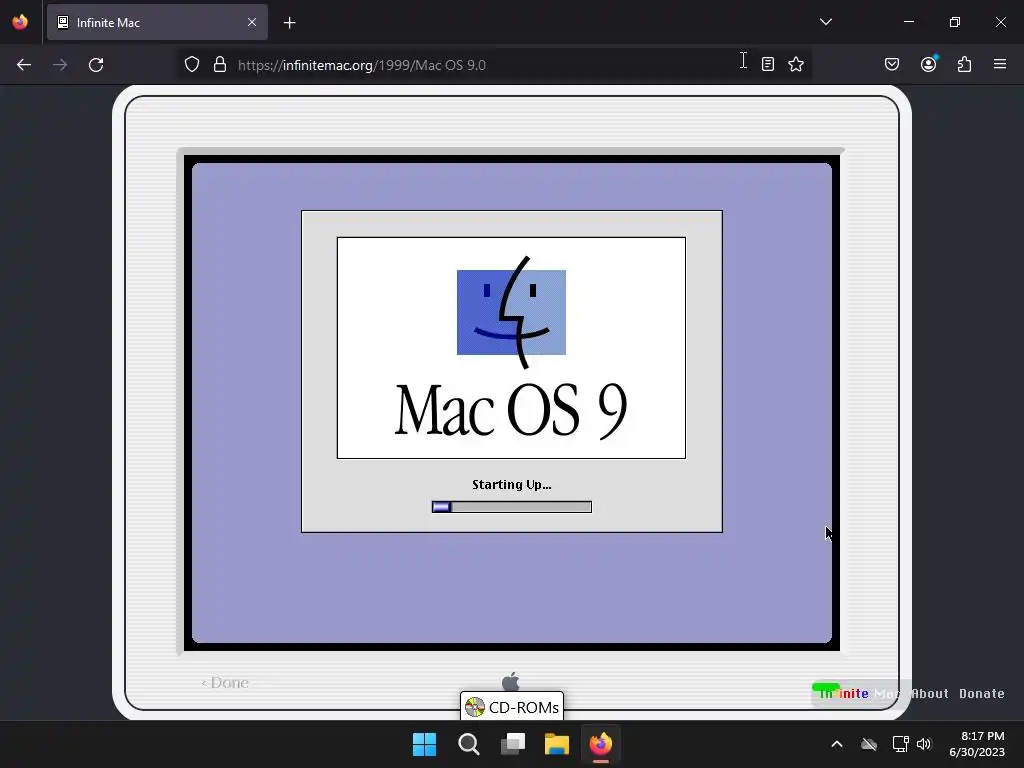Click the Firefox logo in title bar
The height and width of the screenshot is (768, 1024).
pos(20,22)
